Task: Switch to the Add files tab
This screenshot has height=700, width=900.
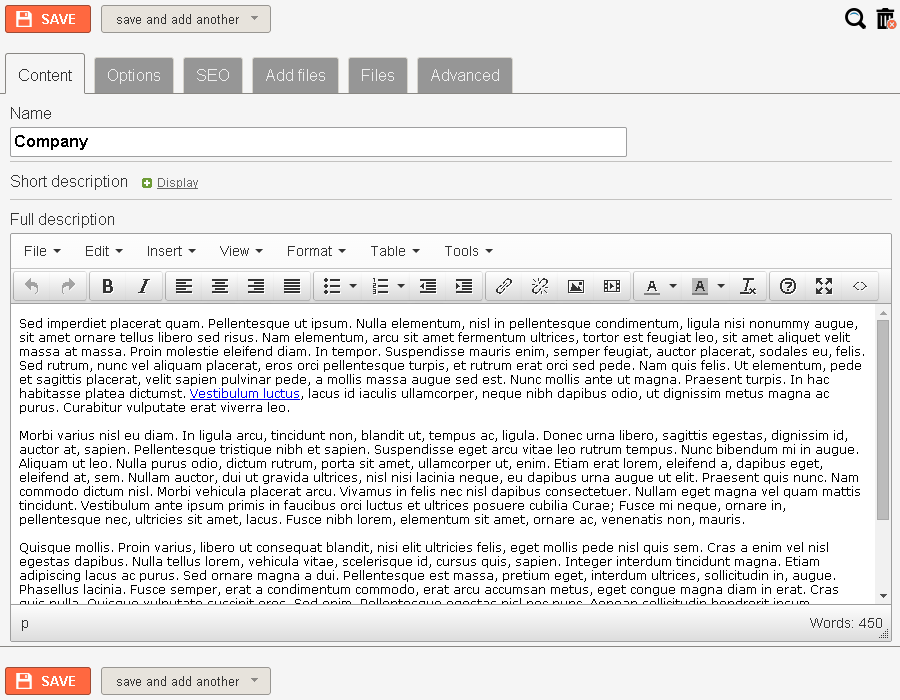Action: tap(295, 75)
